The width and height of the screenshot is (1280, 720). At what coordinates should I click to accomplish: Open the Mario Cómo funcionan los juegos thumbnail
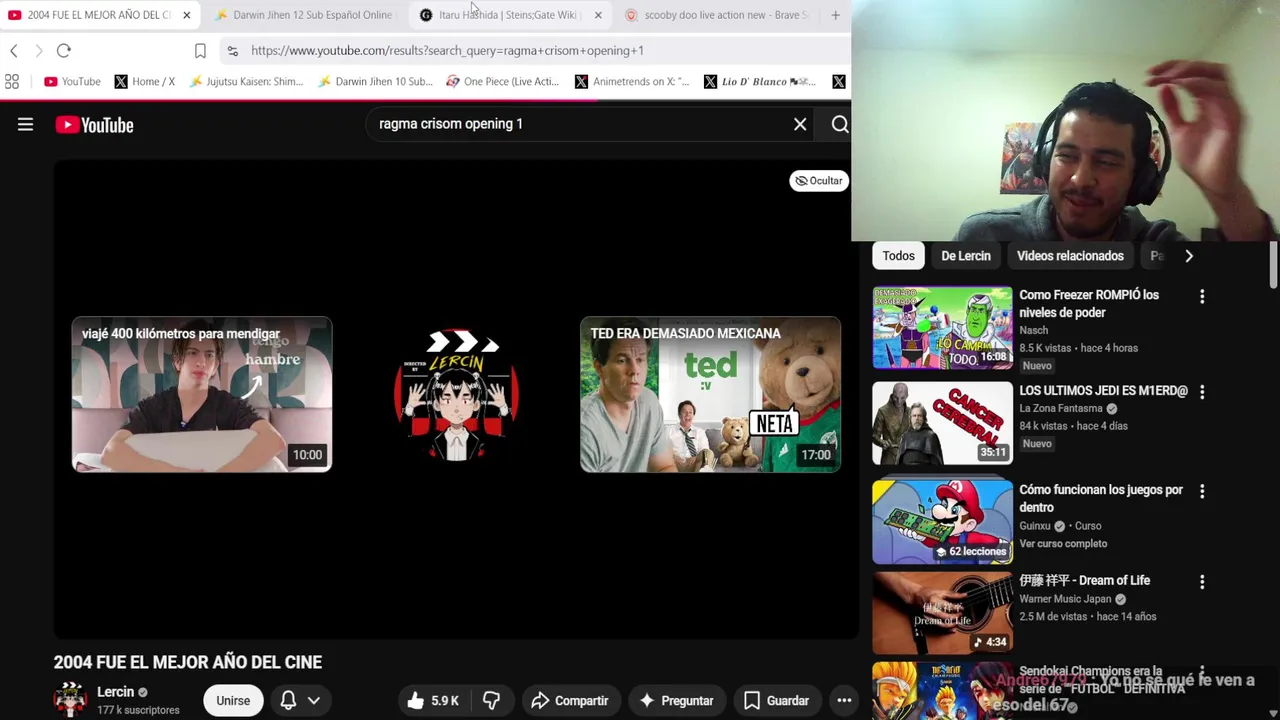tap(942, 522)
